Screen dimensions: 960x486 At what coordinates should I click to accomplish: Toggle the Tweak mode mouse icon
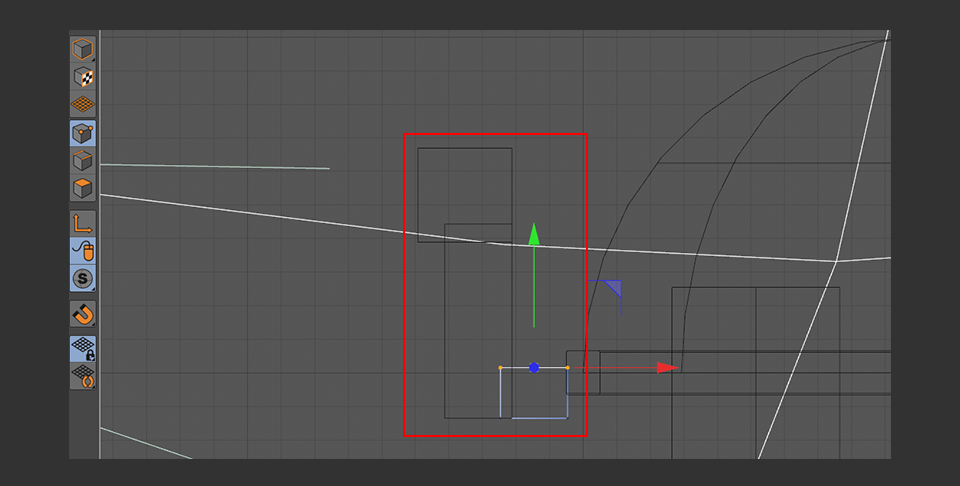pyautogui.click(x=83, y=251)
